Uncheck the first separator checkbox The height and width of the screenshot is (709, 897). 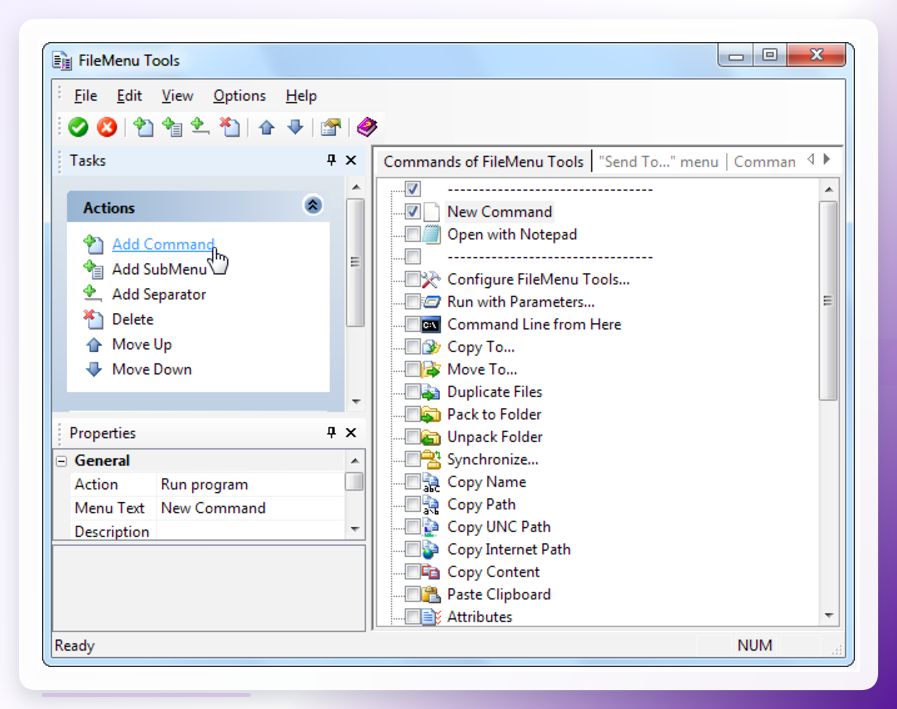412,189
